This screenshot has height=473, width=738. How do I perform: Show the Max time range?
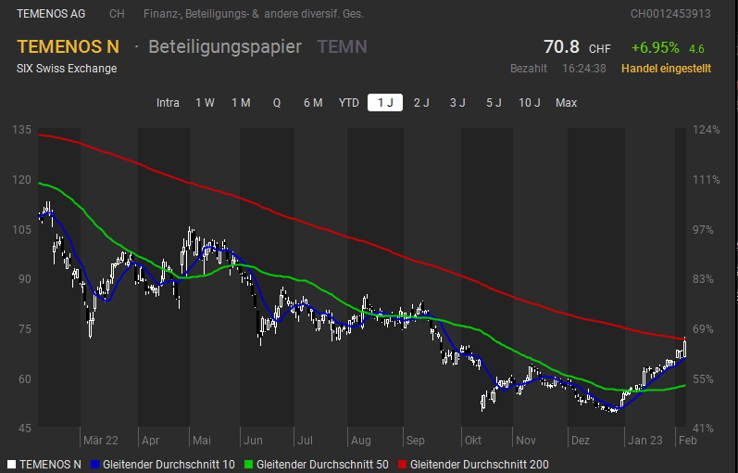(566, 103)
